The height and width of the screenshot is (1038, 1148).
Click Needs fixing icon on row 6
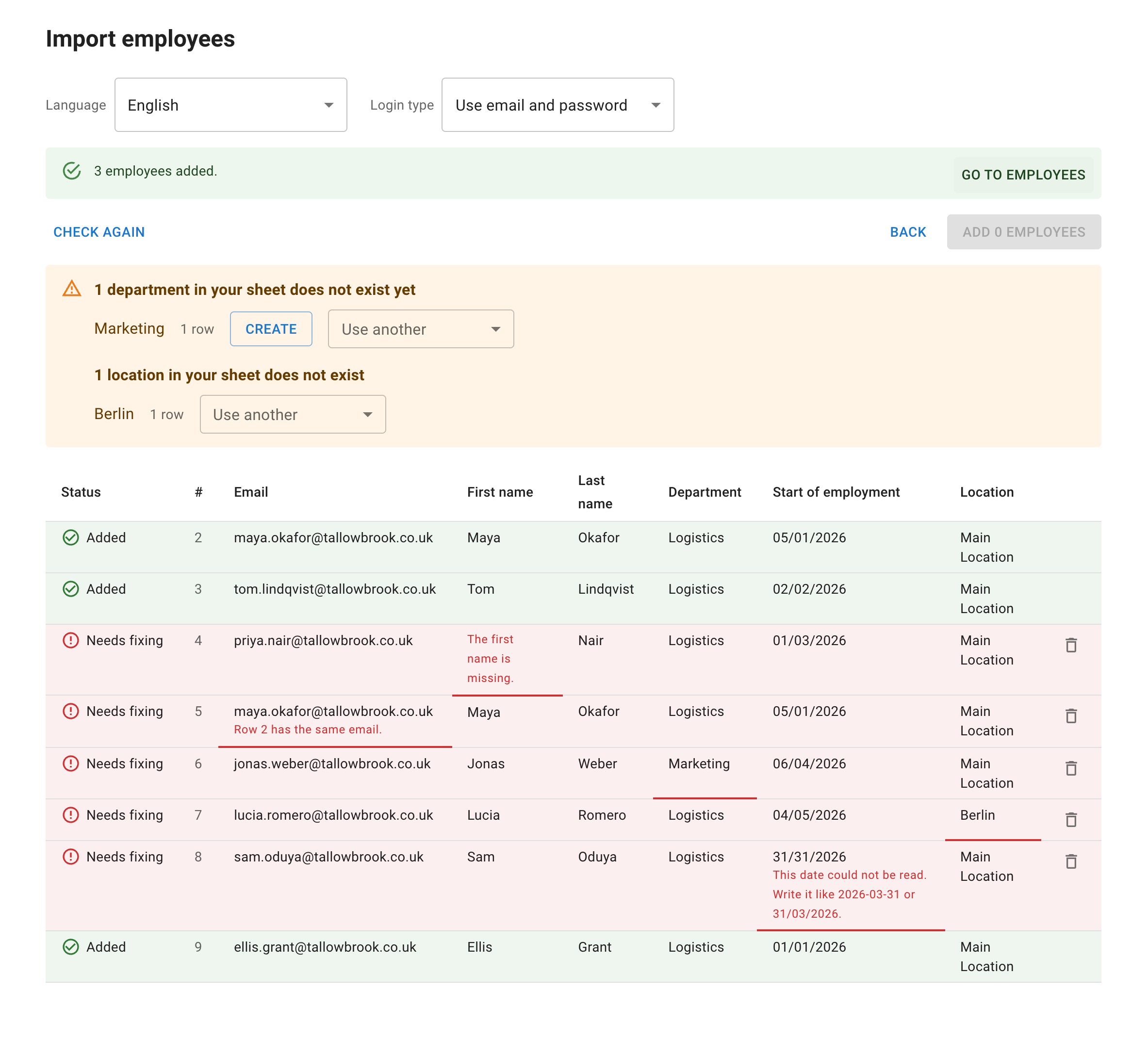(71, 763)
